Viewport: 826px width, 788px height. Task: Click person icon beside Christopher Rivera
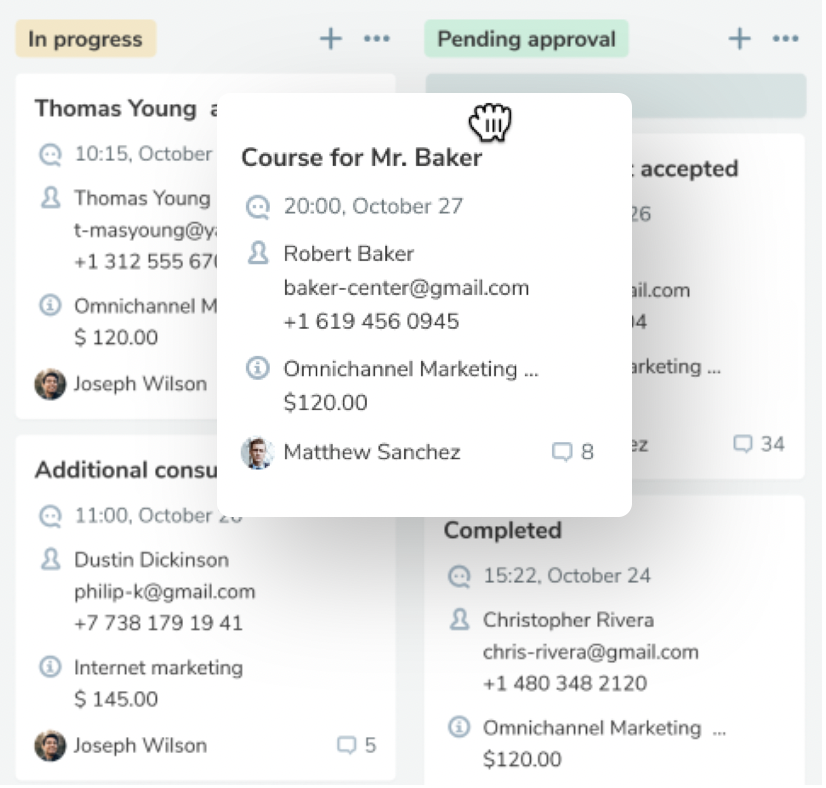[459, 620]
